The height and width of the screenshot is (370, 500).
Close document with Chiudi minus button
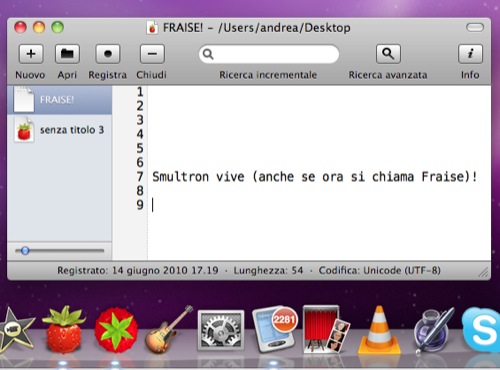(x=152, y=54)
